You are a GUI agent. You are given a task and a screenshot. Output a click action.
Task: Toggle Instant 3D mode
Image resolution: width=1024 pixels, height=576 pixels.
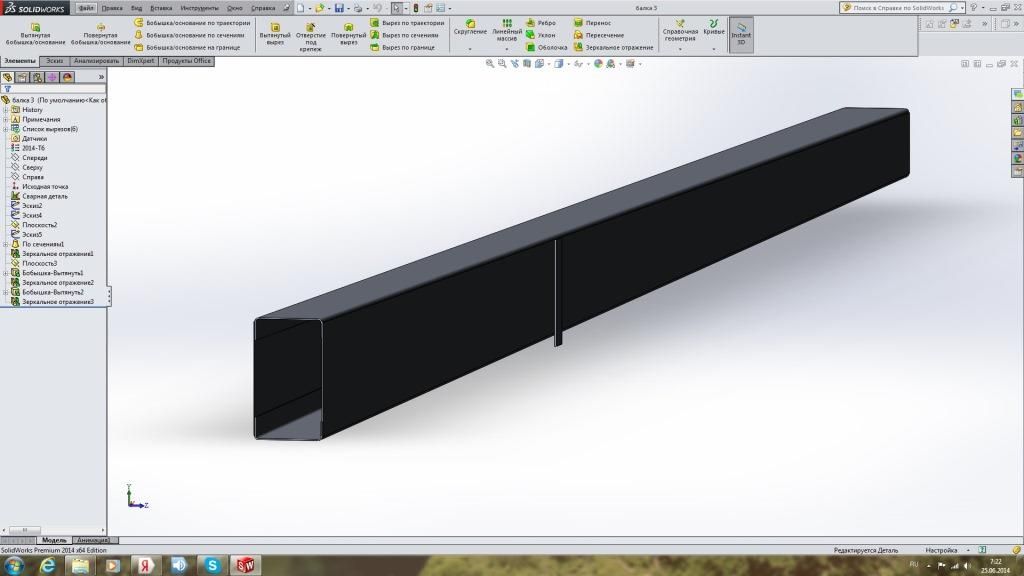coord(741,34)
